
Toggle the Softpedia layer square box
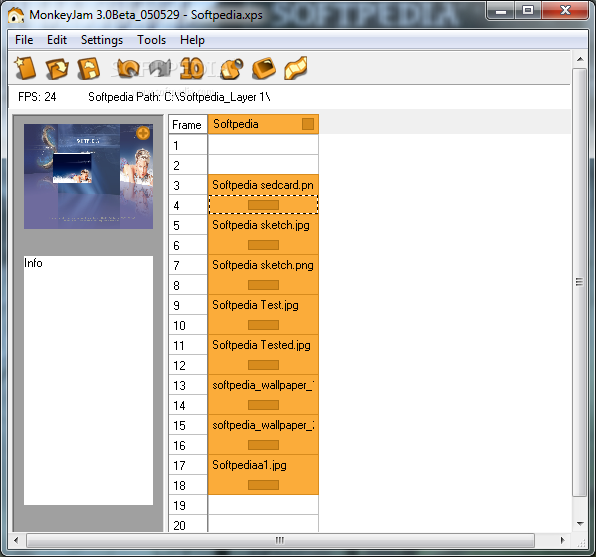point(308,124)
